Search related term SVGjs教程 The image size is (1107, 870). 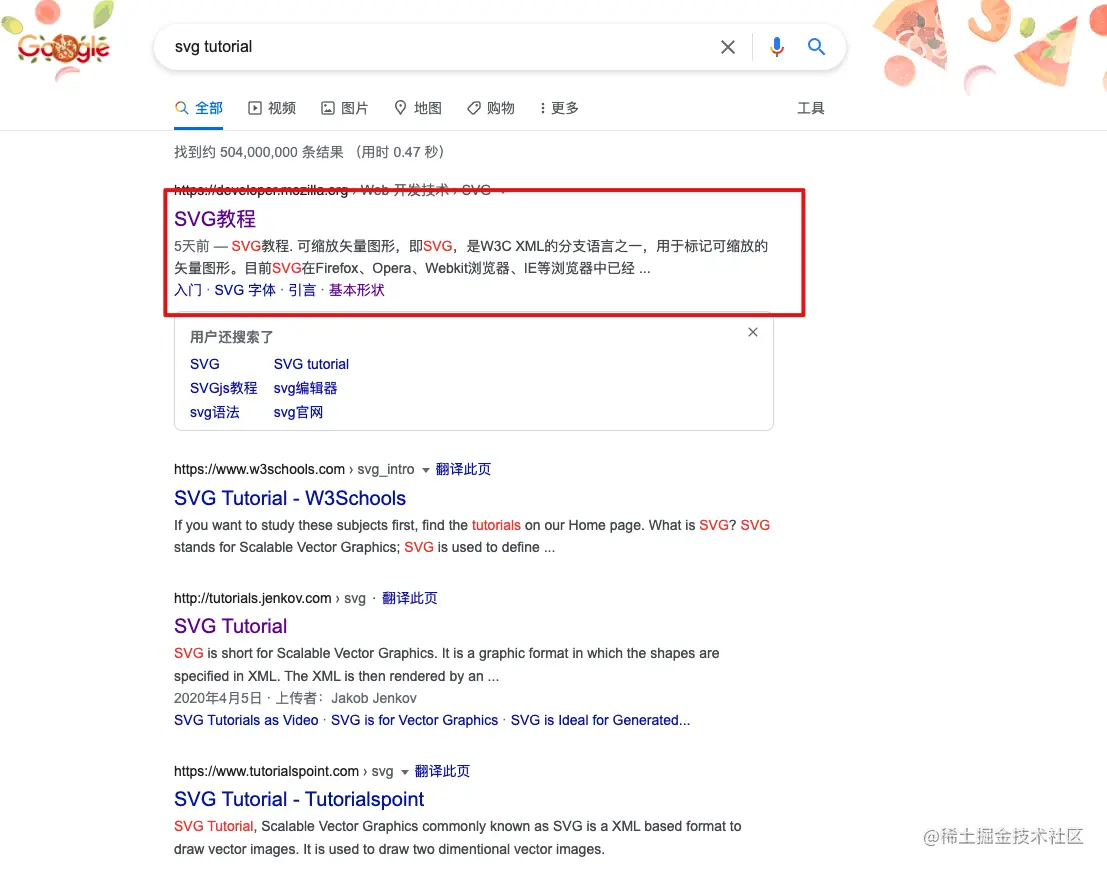point(224,388)
